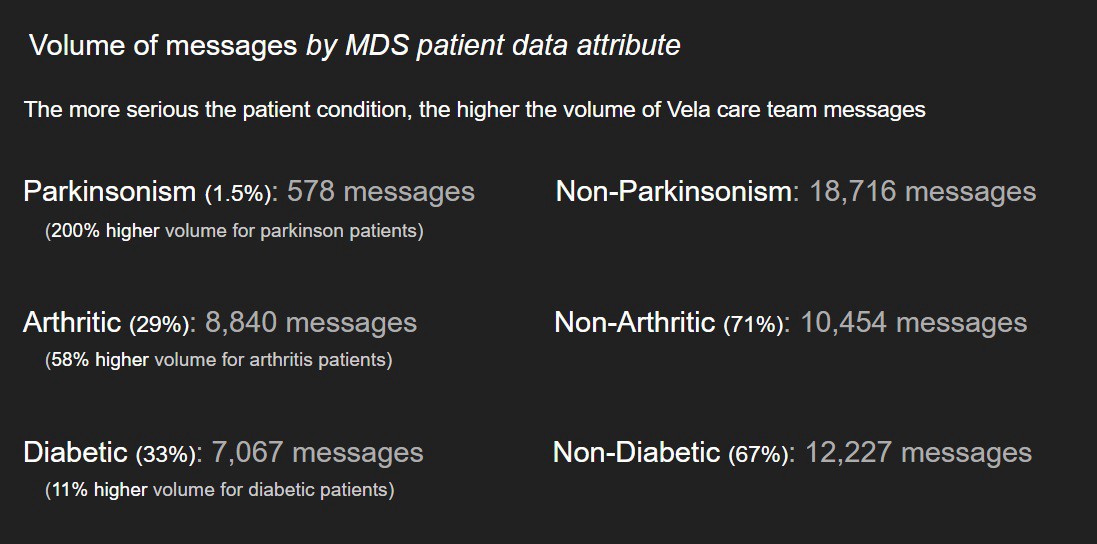This screenshot has height=544, width=1097.
Task: Select the 12,227 messages figure
Action: point(919,452)
